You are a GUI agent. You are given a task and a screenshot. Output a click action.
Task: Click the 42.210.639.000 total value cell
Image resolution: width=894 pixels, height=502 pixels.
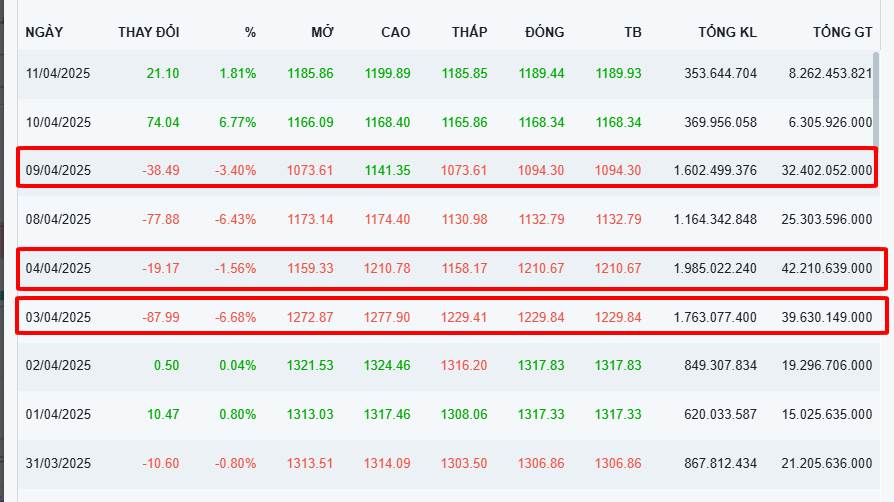click(x=830, y=268)
